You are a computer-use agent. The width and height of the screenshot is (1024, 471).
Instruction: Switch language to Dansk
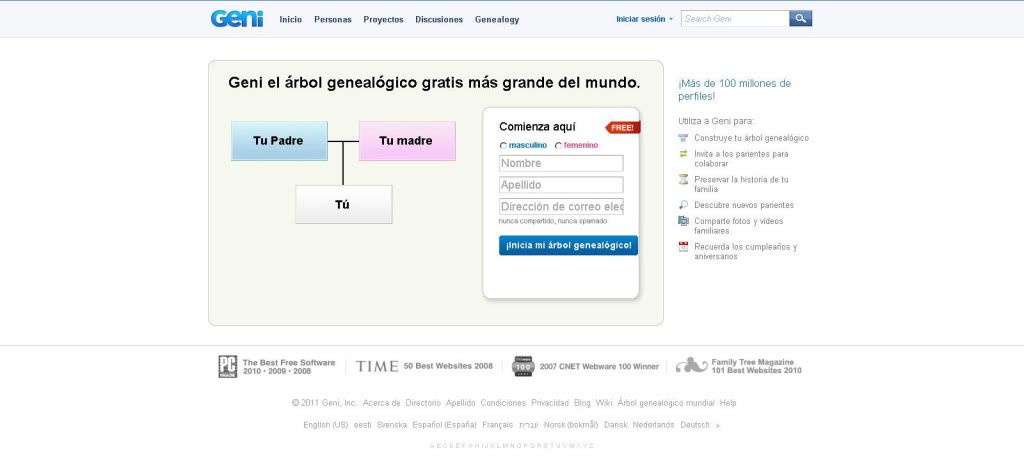tap(615, 425)
